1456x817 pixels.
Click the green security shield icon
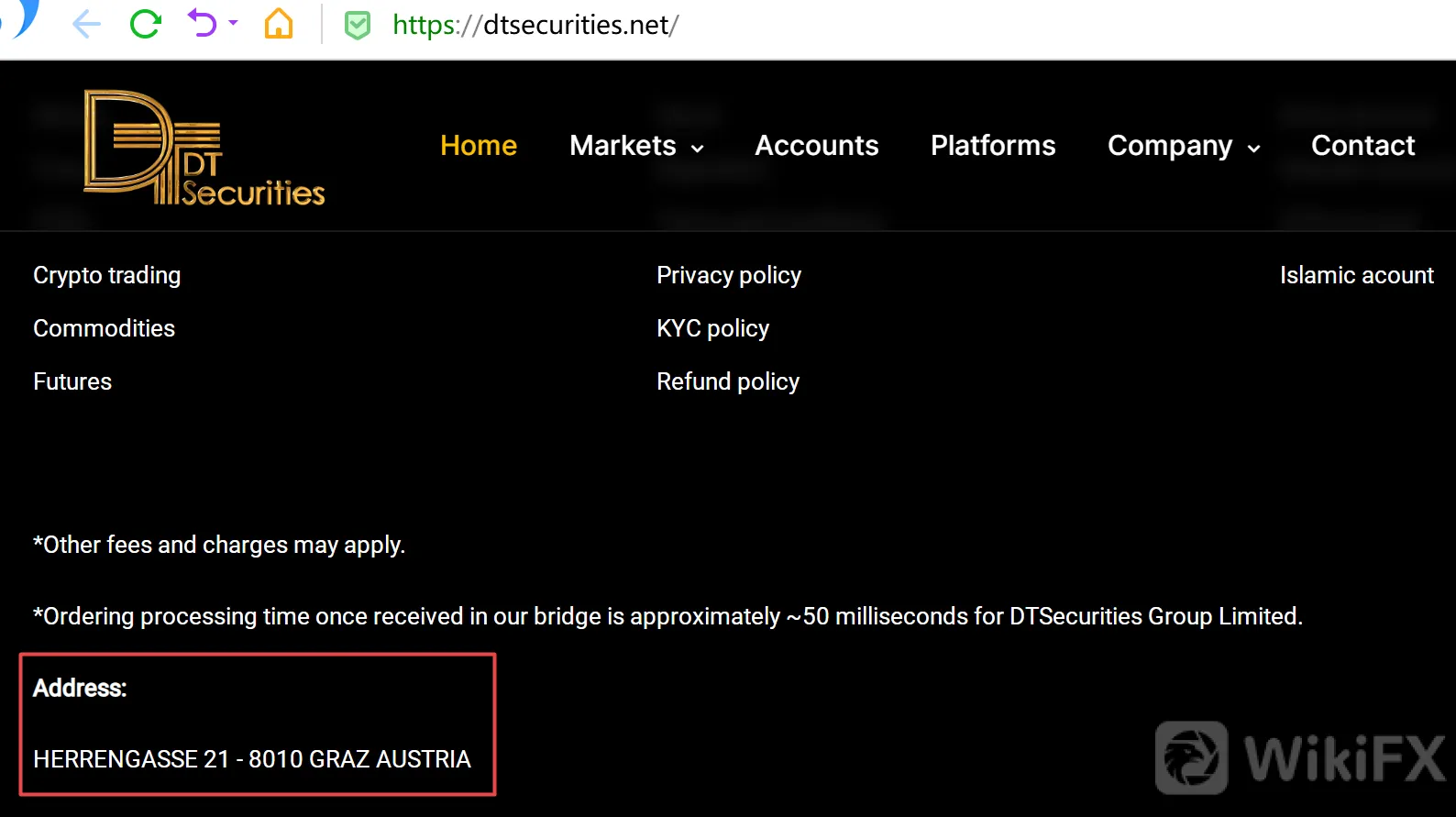pyautogui.click(x=357, y=25)
